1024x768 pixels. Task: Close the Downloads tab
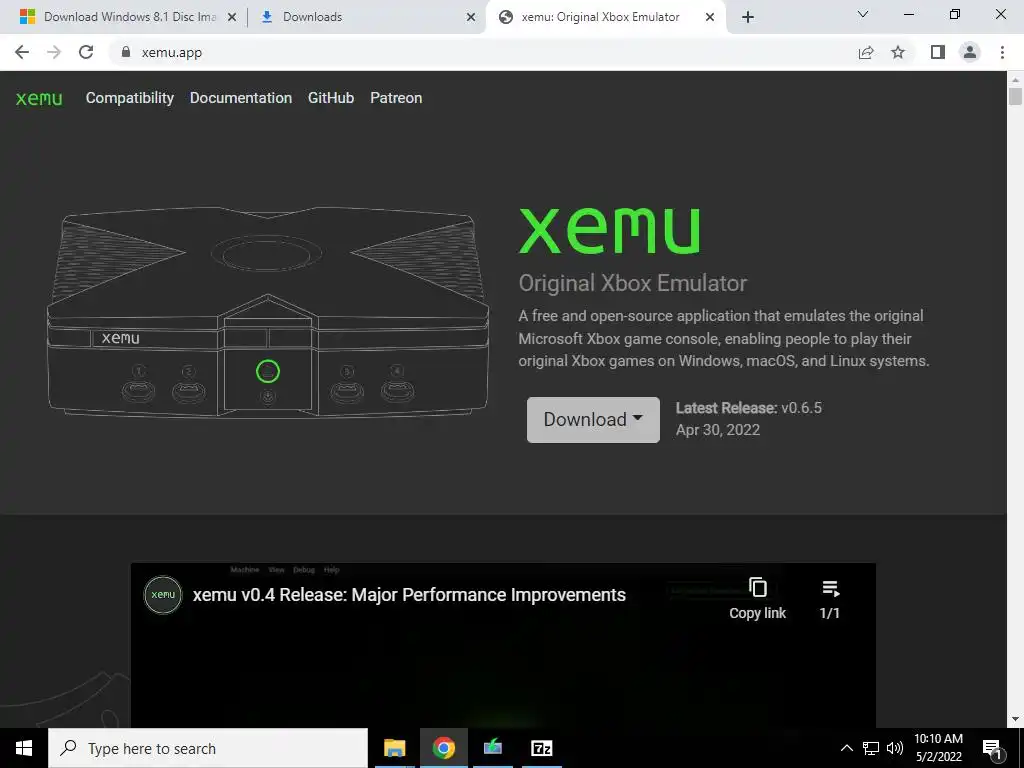(471, 17)
